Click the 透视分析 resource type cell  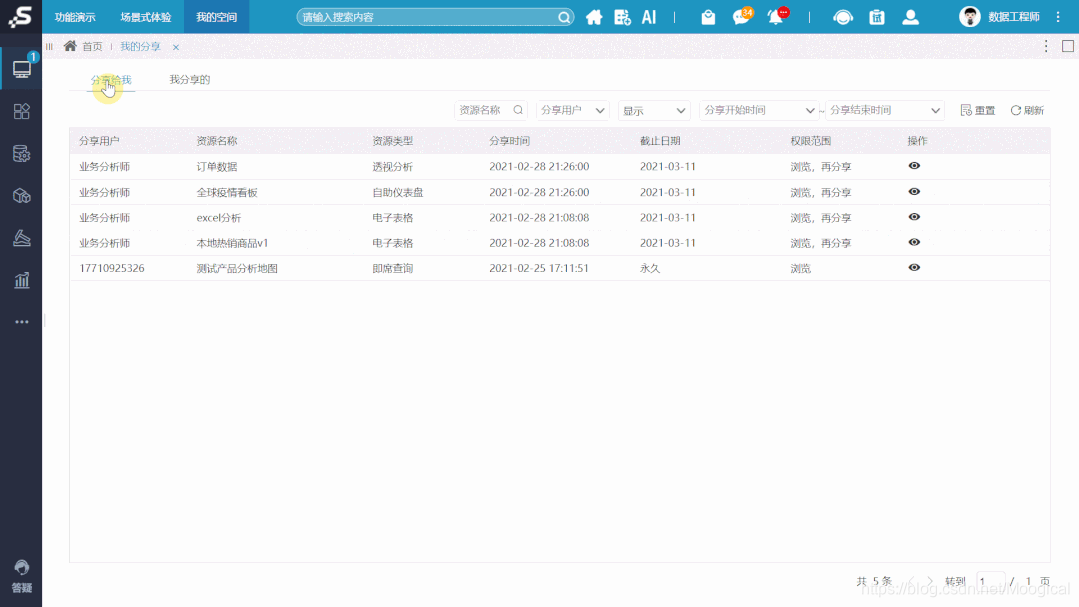(x=392, y=167)
